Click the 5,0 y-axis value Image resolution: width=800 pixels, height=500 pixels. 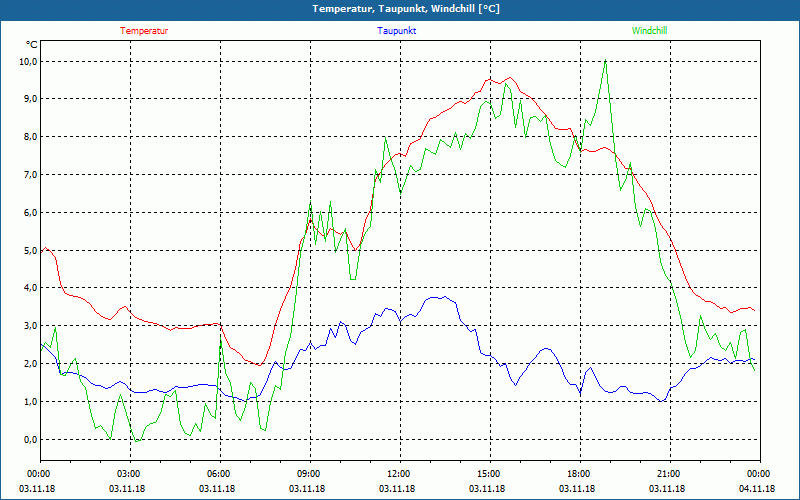click(x=31, y=251)
